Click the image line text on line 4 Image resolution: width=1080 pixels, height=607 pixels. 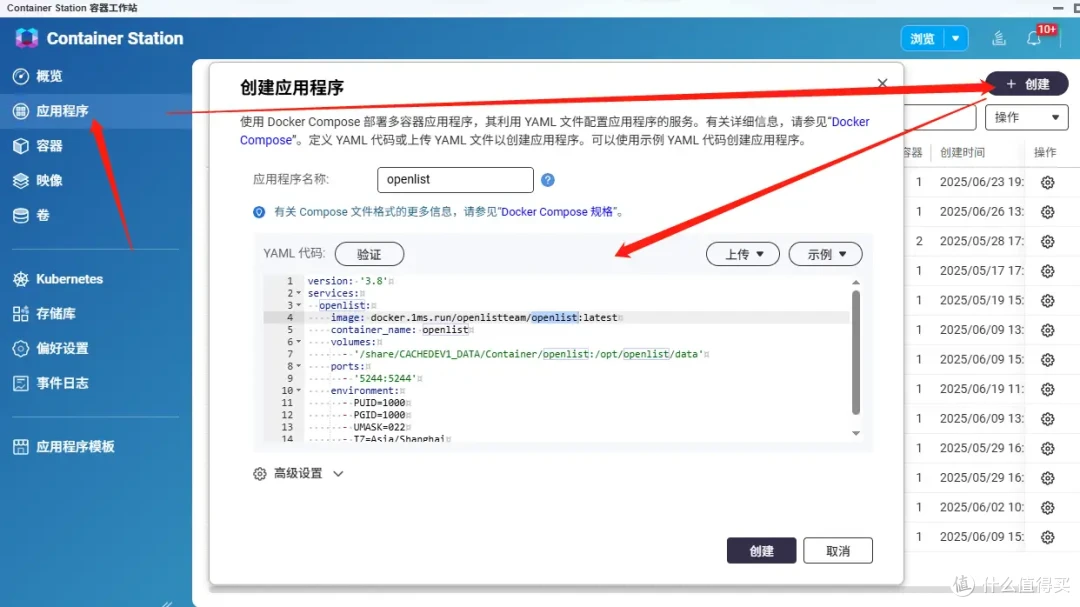click(474, 318)
